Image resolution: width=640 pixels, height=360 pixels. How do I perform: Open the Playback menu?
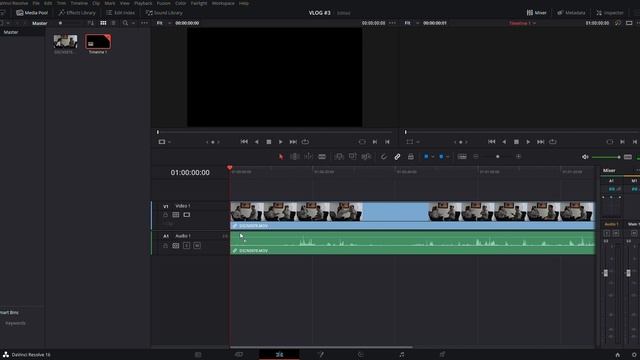point(143,3)
